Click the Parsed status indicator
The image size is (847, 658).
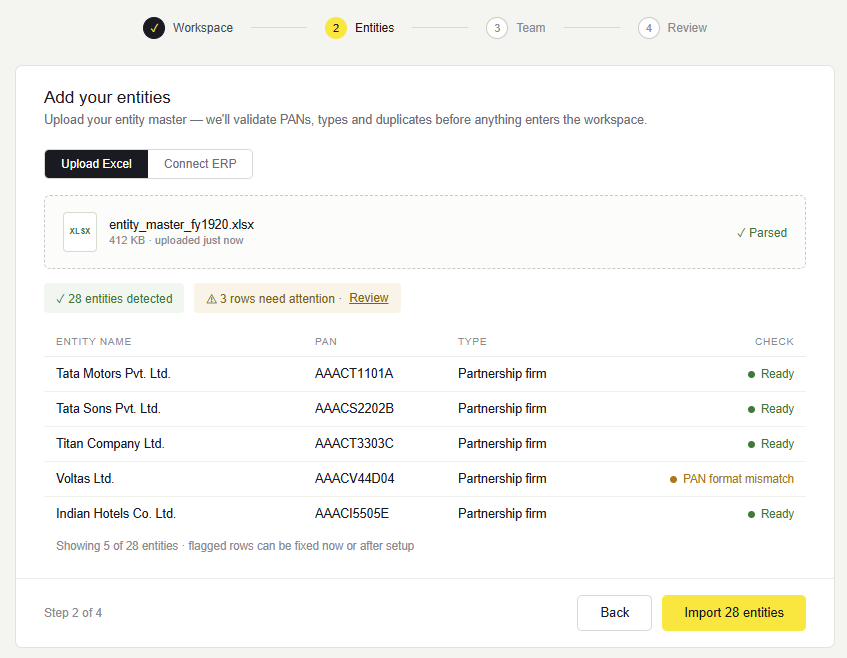point(762,233)
